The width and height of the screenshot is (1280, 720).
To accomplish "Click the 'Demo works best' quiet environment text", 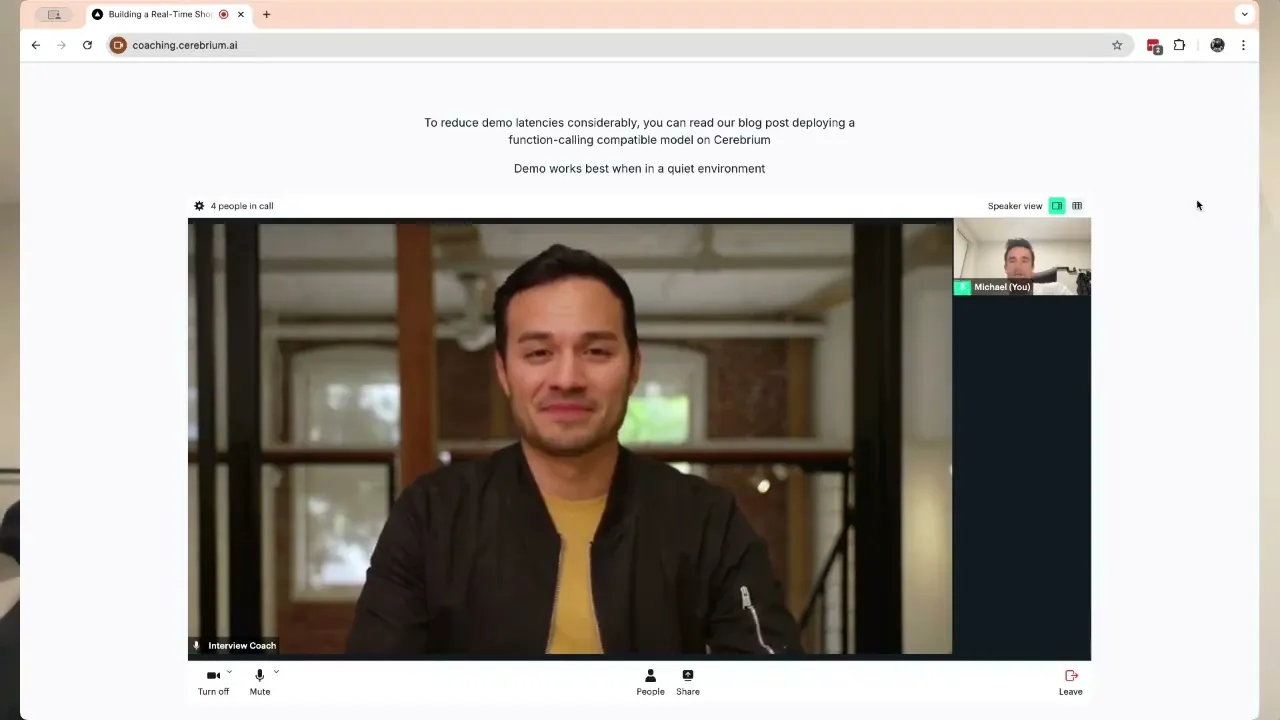I will (x=639, y=169).
